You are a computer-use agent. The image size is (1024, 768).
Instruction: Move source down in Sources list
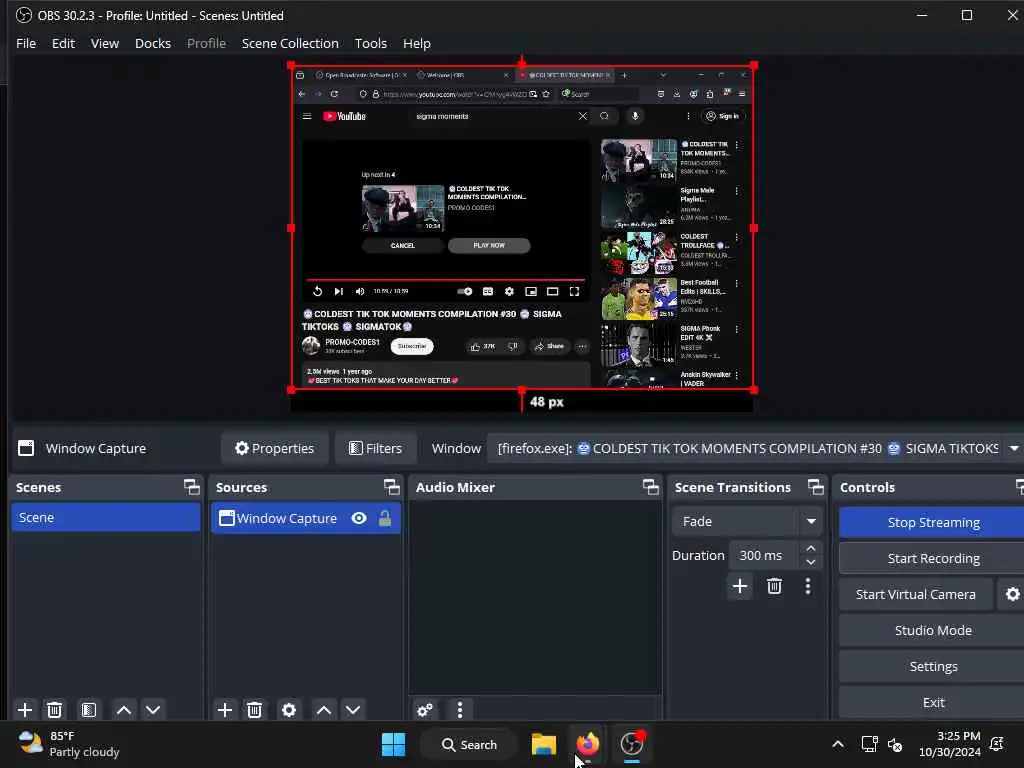pos(353,710)
